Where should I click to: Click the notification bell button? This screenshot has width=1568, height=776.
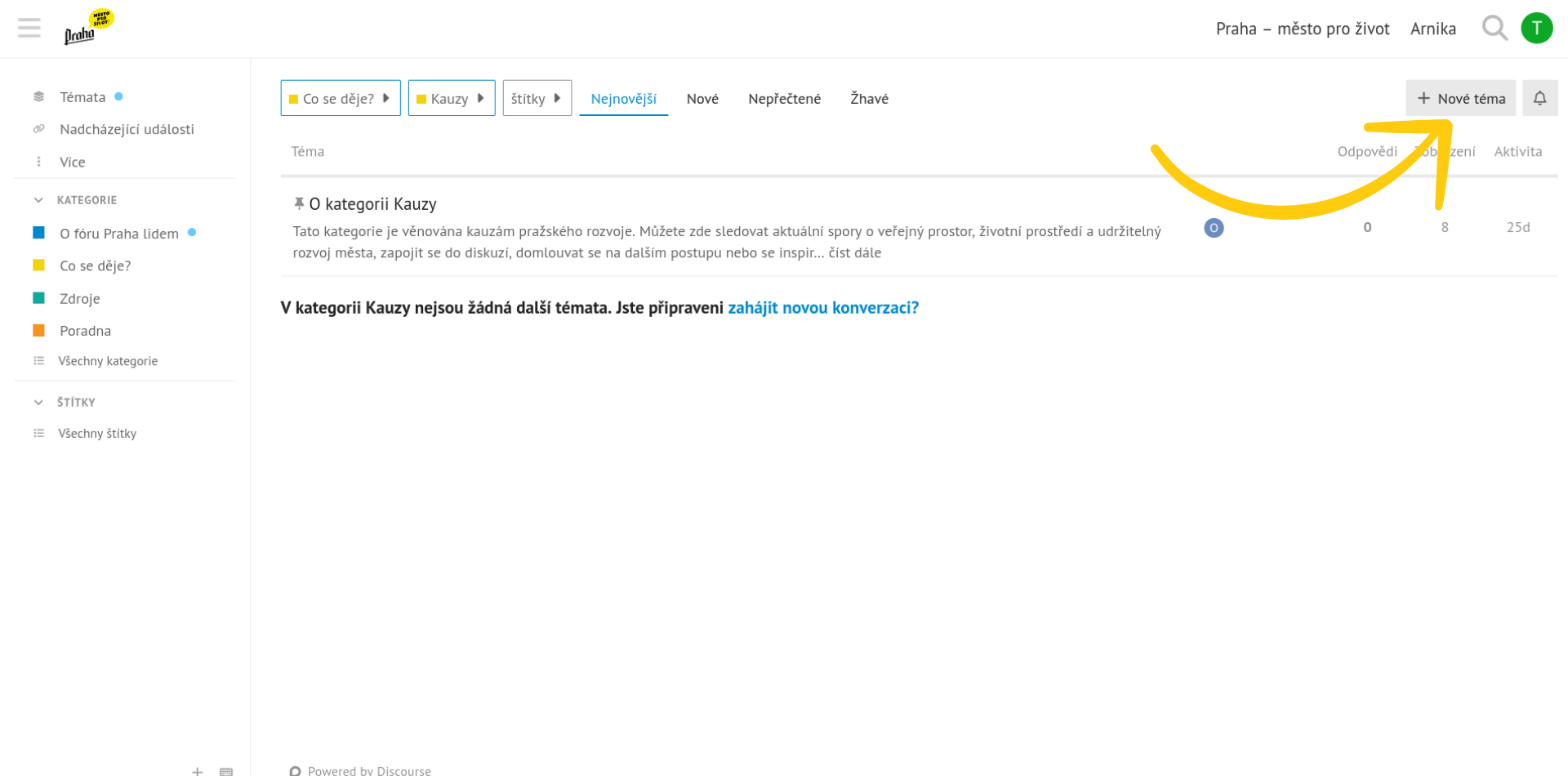(x=1539, y=98)
